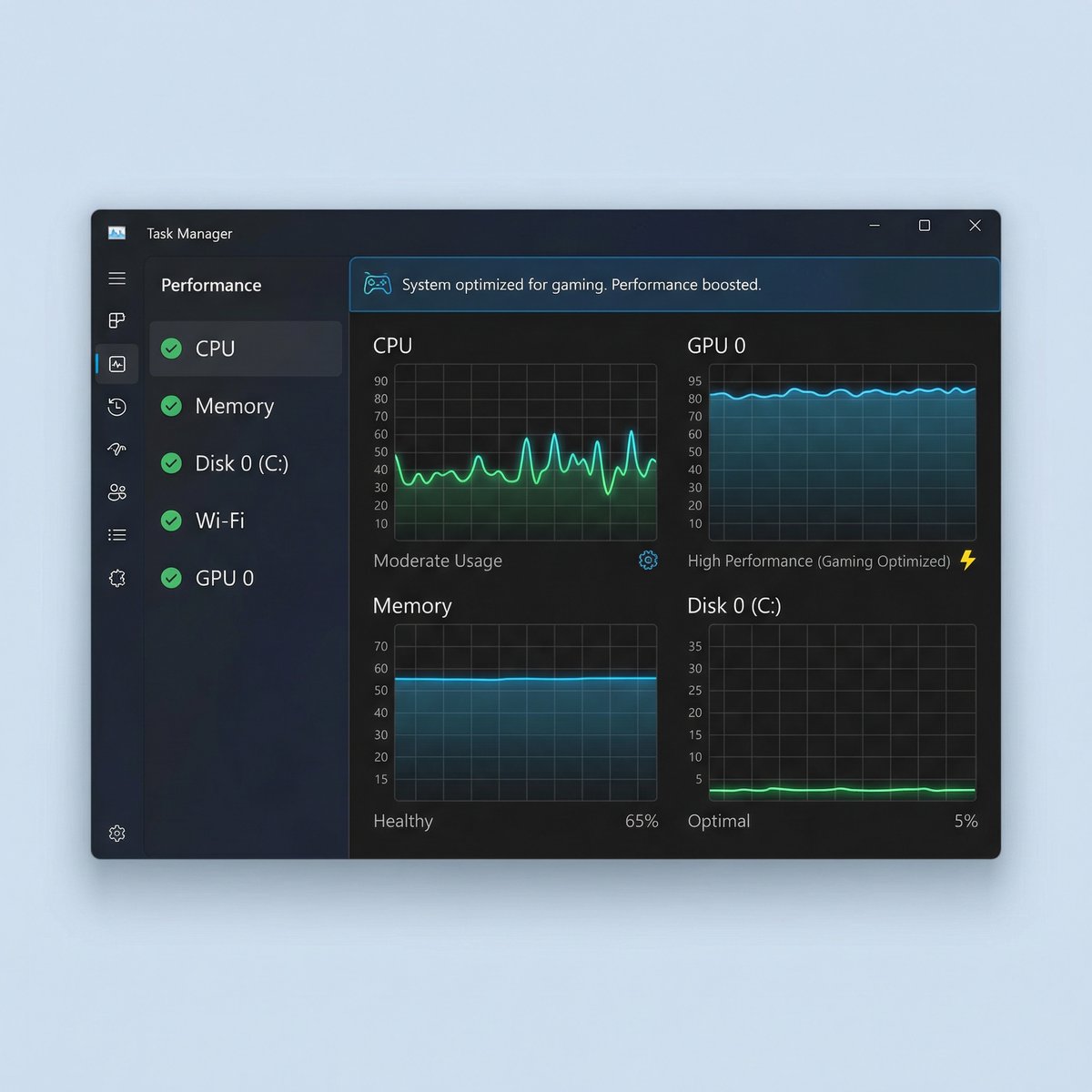
Task: Select the Startup apps icon
Action: [x=116, y=450]
